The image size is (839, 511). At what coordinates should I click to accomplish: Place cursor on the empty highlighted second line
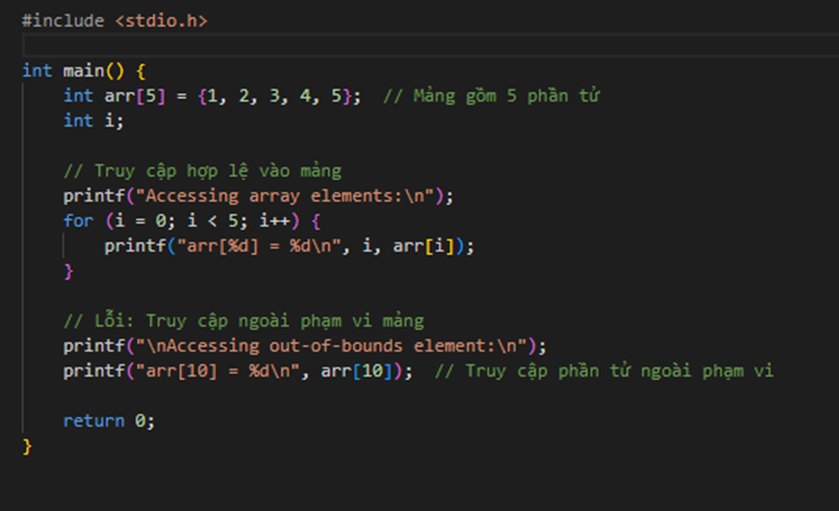400,45
